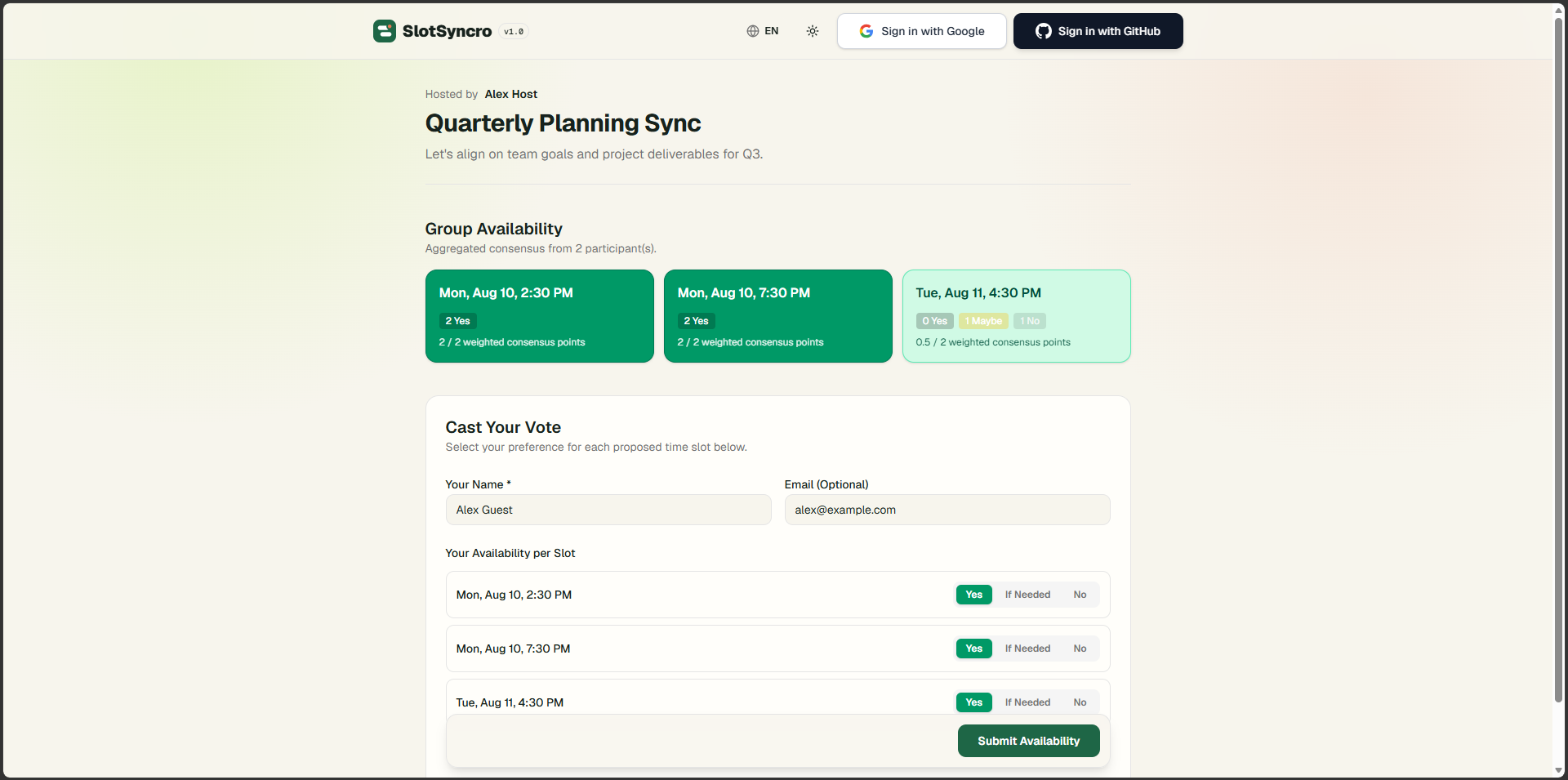Click the scrollbar down arrow
This screenshot has height=780, width=1568.
(x=1558, y=771)
